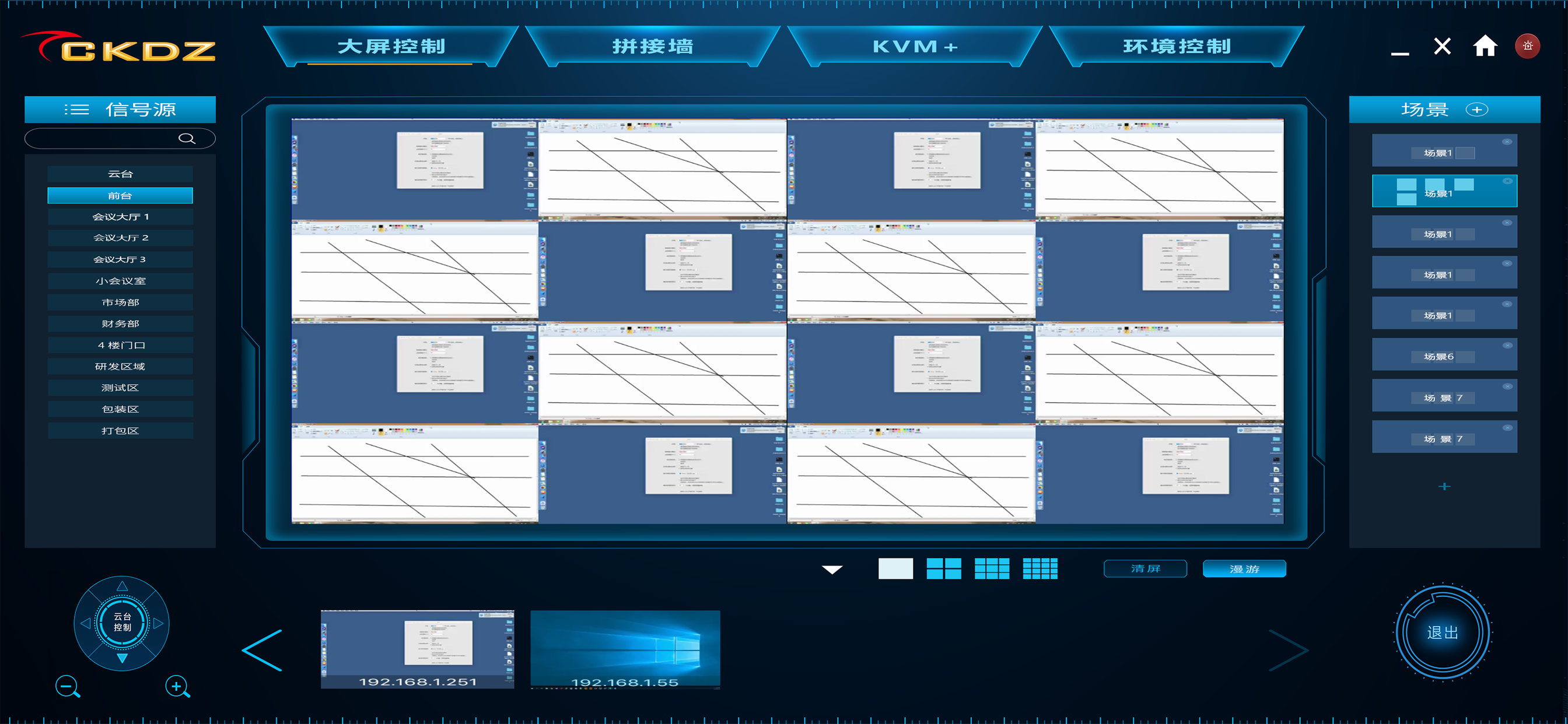1568x724 pixels.
Task: Click the home icon in the header
Action: pyautogui.click(x=1485, y=46)
